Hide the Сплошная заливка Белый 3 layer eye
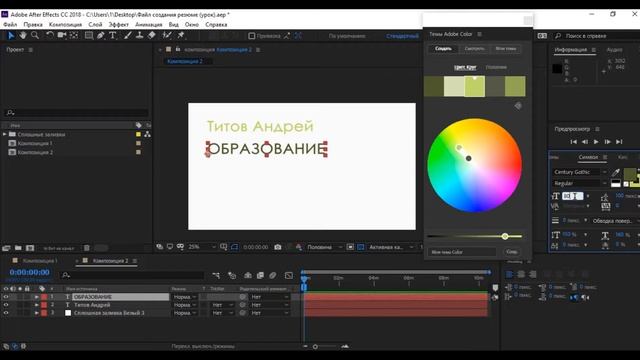Screen dimensions: 640x360 (6, 313)
